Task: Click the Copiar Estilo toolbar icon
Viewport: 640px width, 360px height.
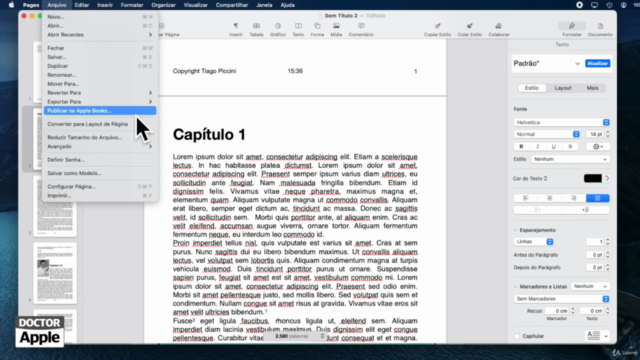Action: coord(437,29)
